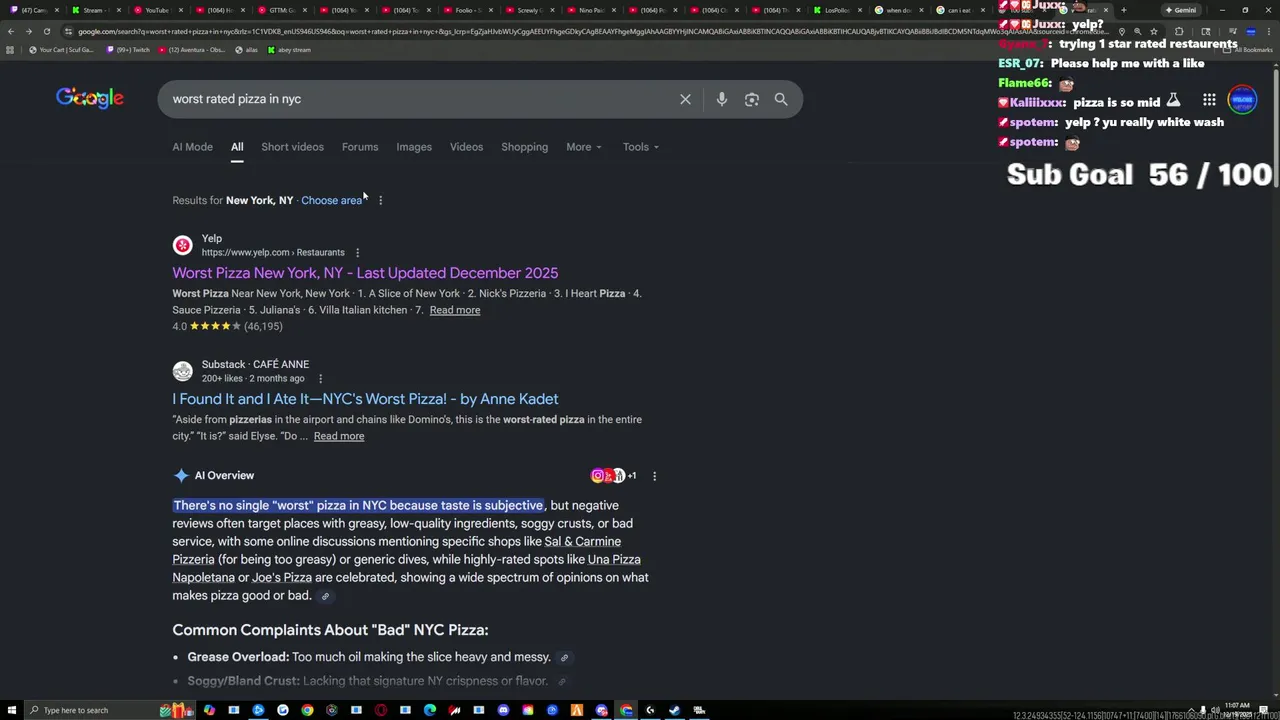1280x720 pixels.
Task: Open AI Overview three-dot options menu
Action: click(x=654, y=476)
